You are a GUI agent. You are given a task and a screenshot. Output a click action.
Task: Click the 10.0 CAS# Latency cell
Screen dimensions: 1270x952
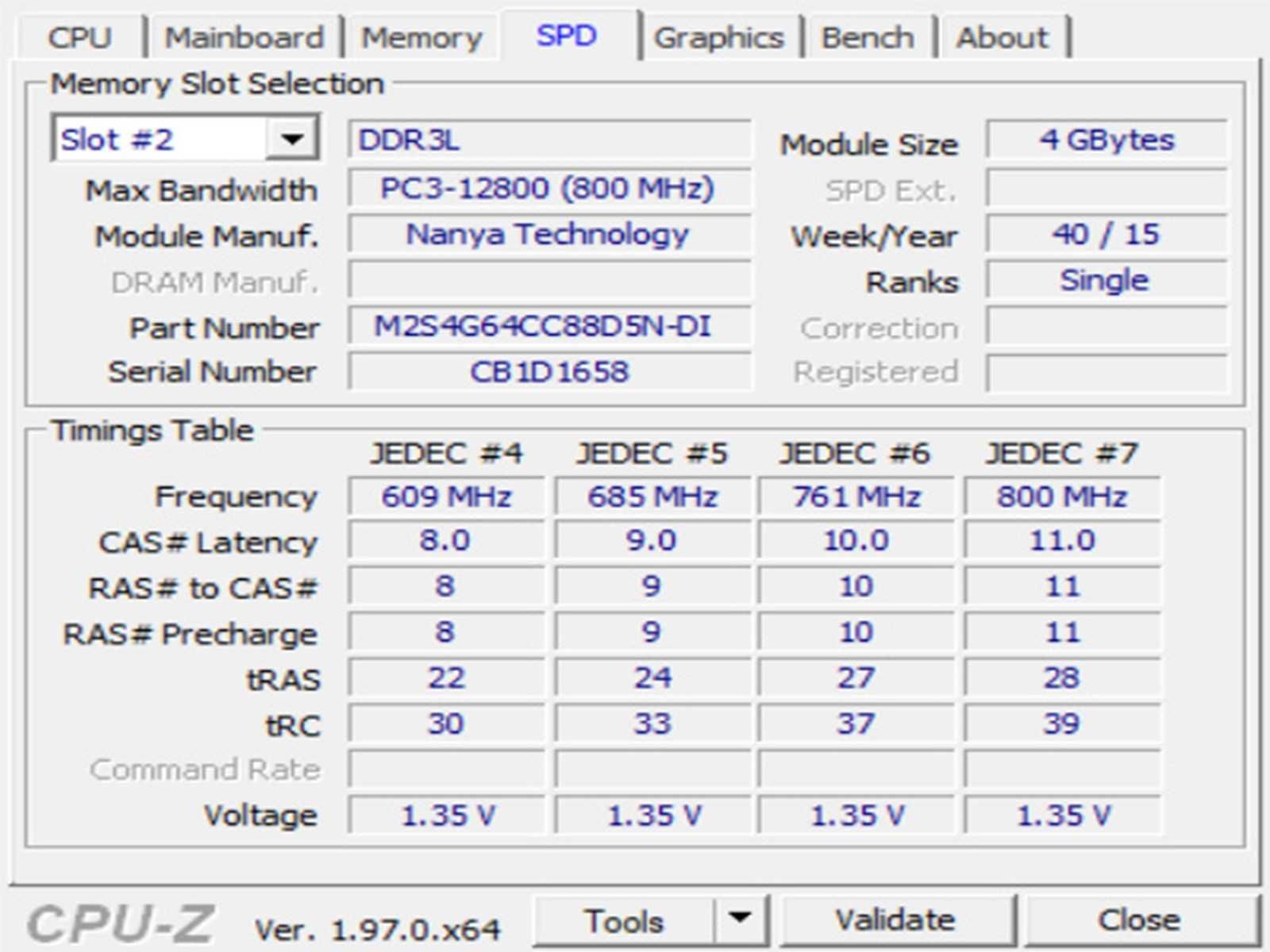[856, 541]
